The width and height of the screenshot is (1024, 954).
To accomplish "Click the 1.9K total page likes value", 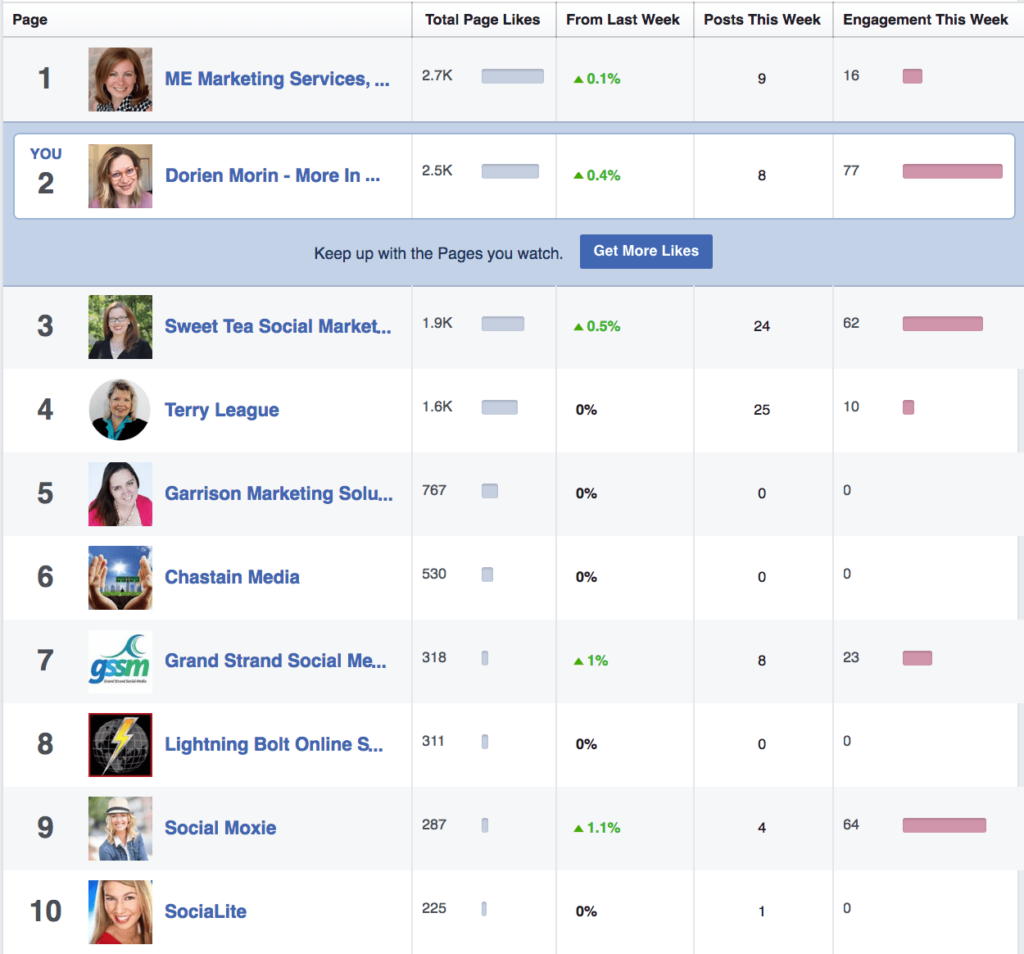I will point(437,323).
